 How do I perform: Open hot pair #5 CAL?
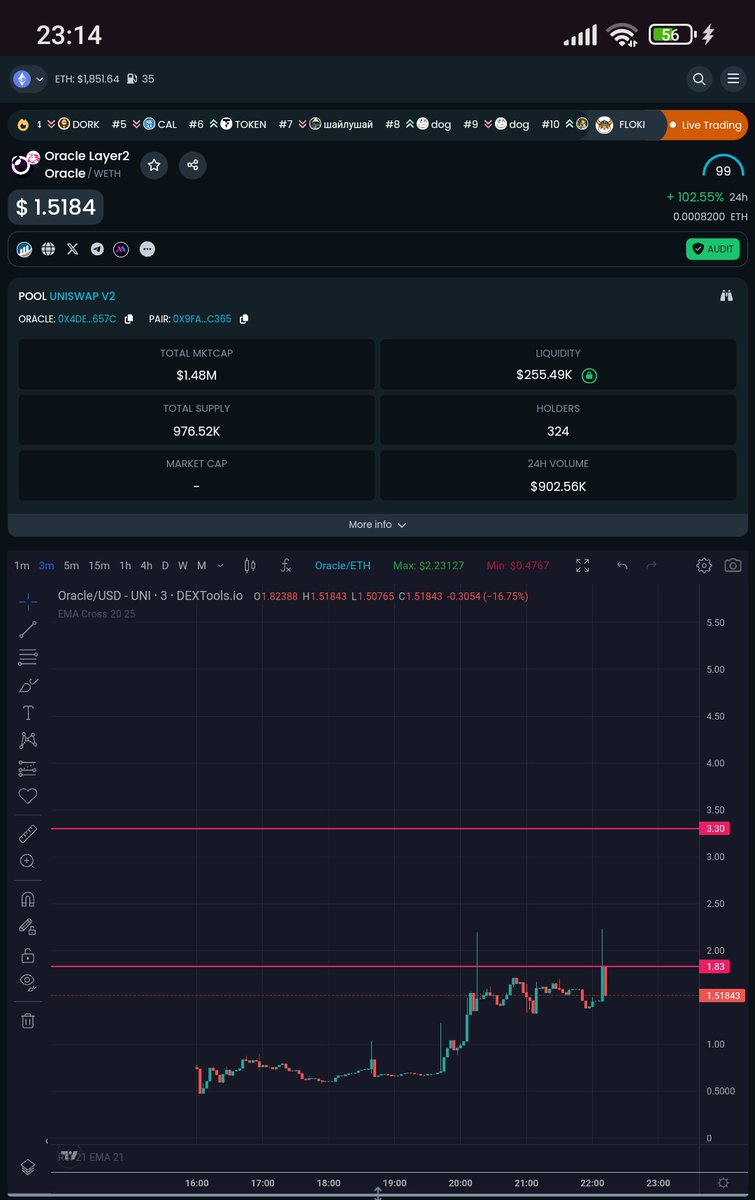[x=143, y=125]
